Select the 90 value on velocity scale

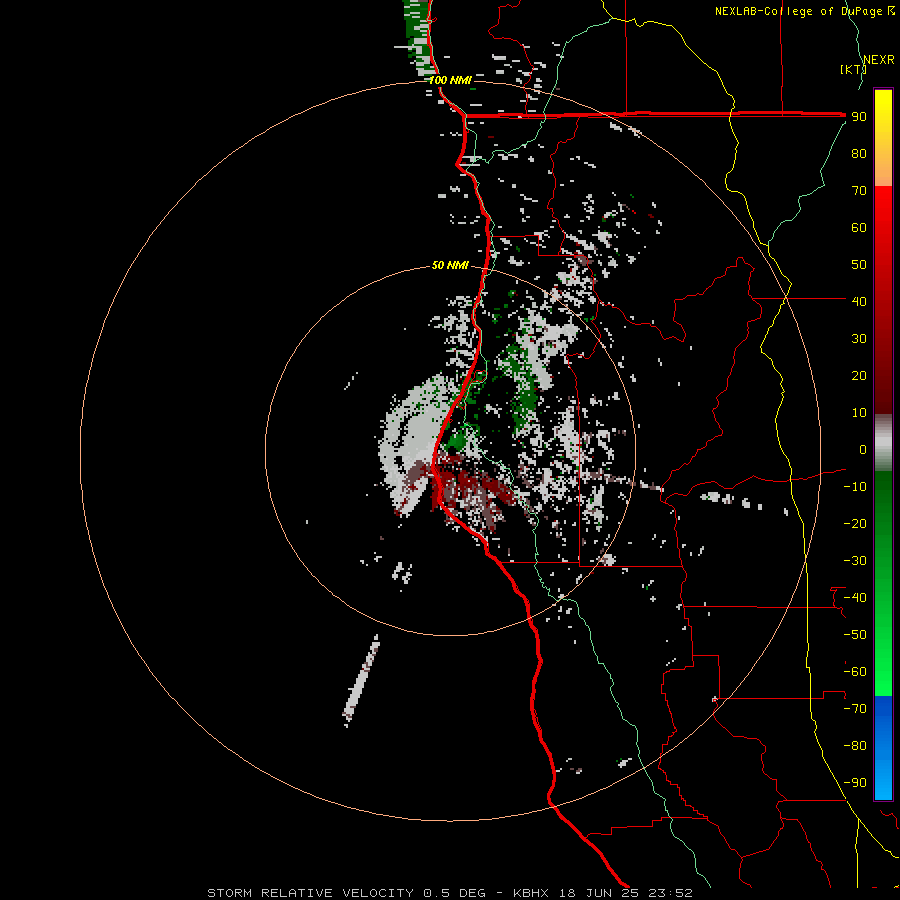[859, 117]
